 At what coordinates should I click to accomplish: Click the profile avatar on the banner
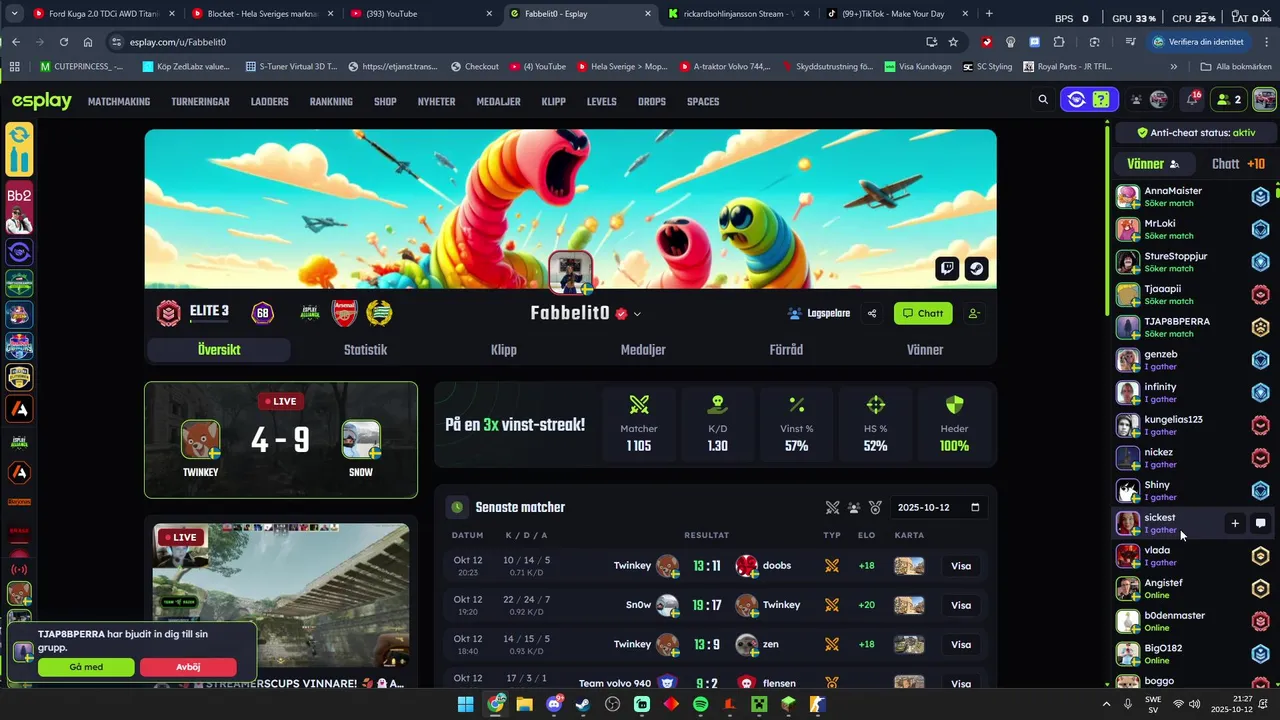pyautogui.click(x=571, y=272)
